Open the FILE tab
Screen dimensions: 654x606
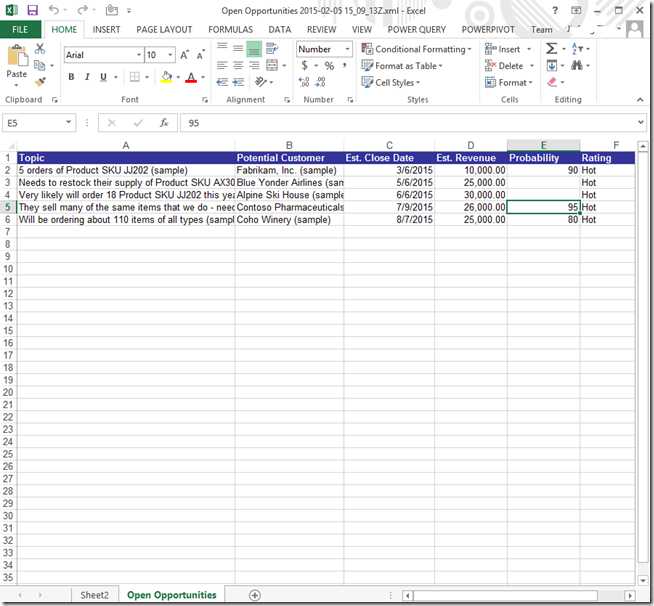(x=20, y=30)
